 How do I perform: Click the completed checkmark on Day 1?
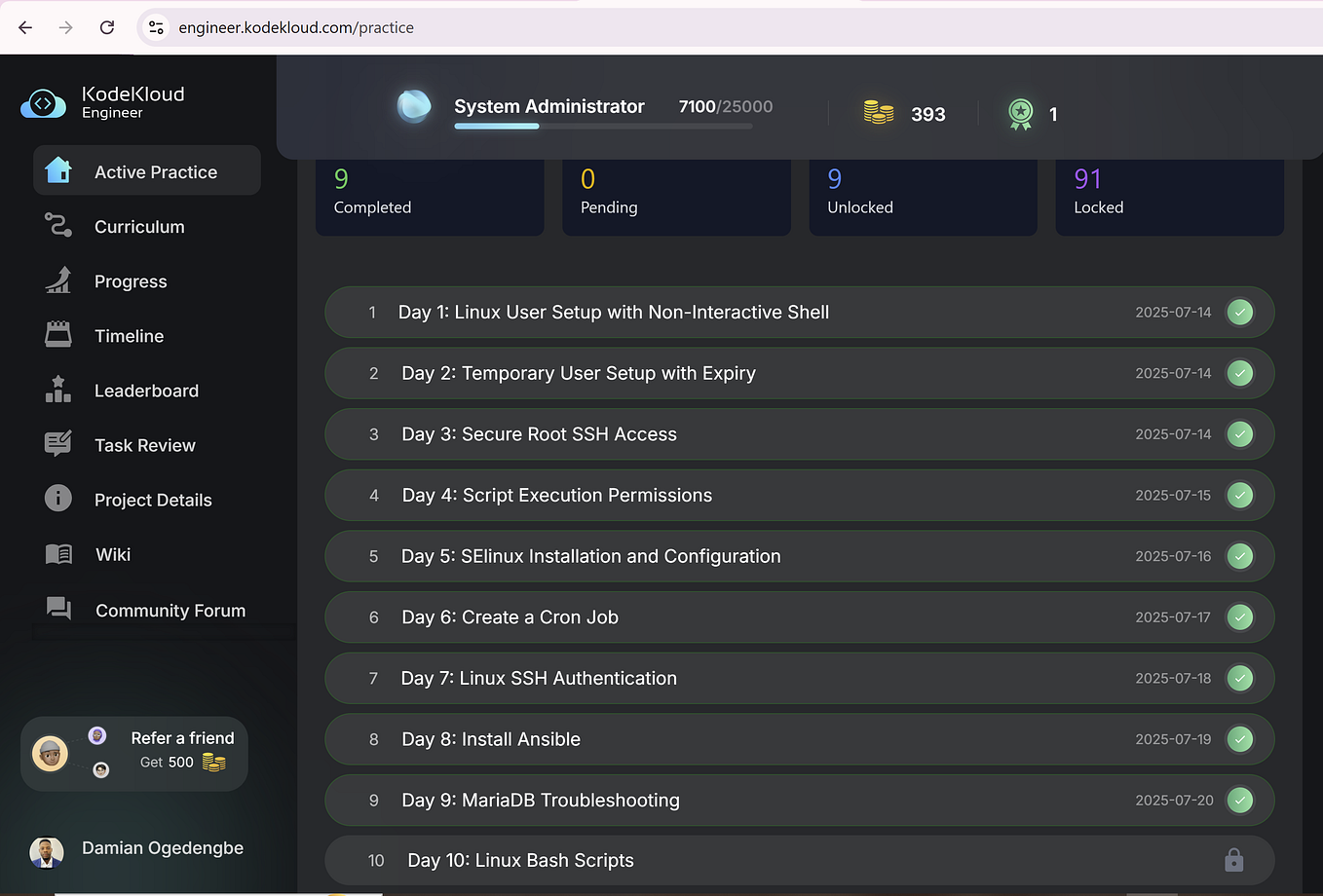pos(1239,312)
